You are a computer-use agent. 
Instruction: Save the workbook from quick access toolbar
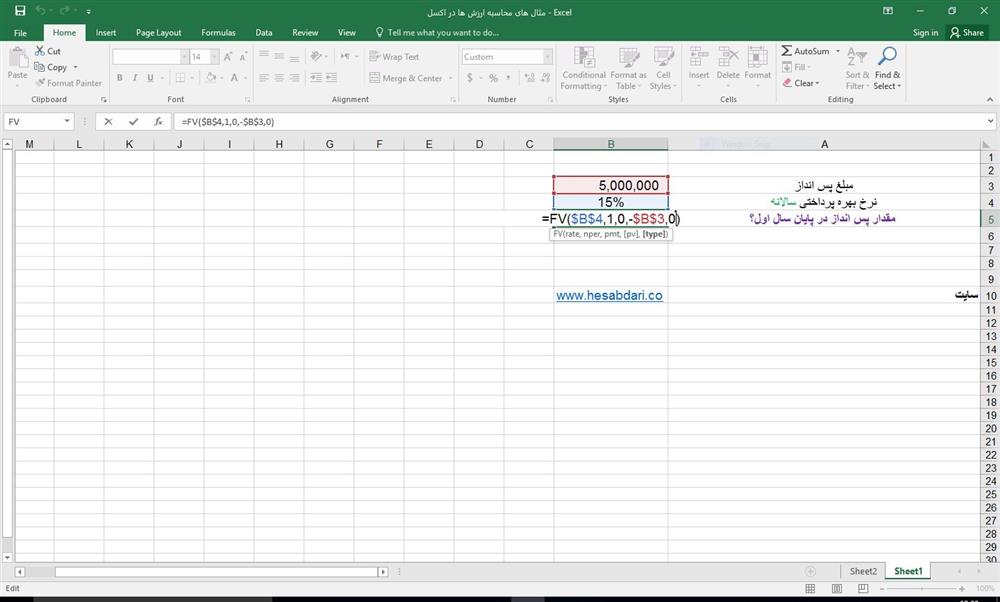[x=20, y=10]
